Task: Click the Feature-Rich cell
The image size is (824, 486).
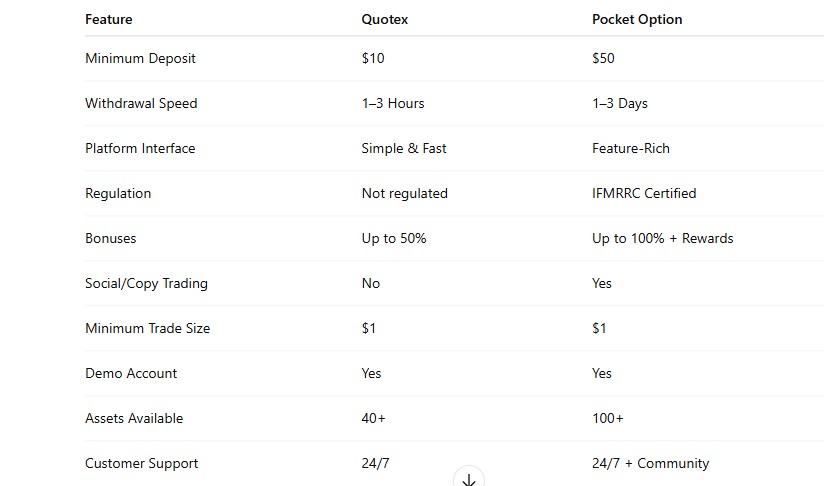Action: (631, 149)
